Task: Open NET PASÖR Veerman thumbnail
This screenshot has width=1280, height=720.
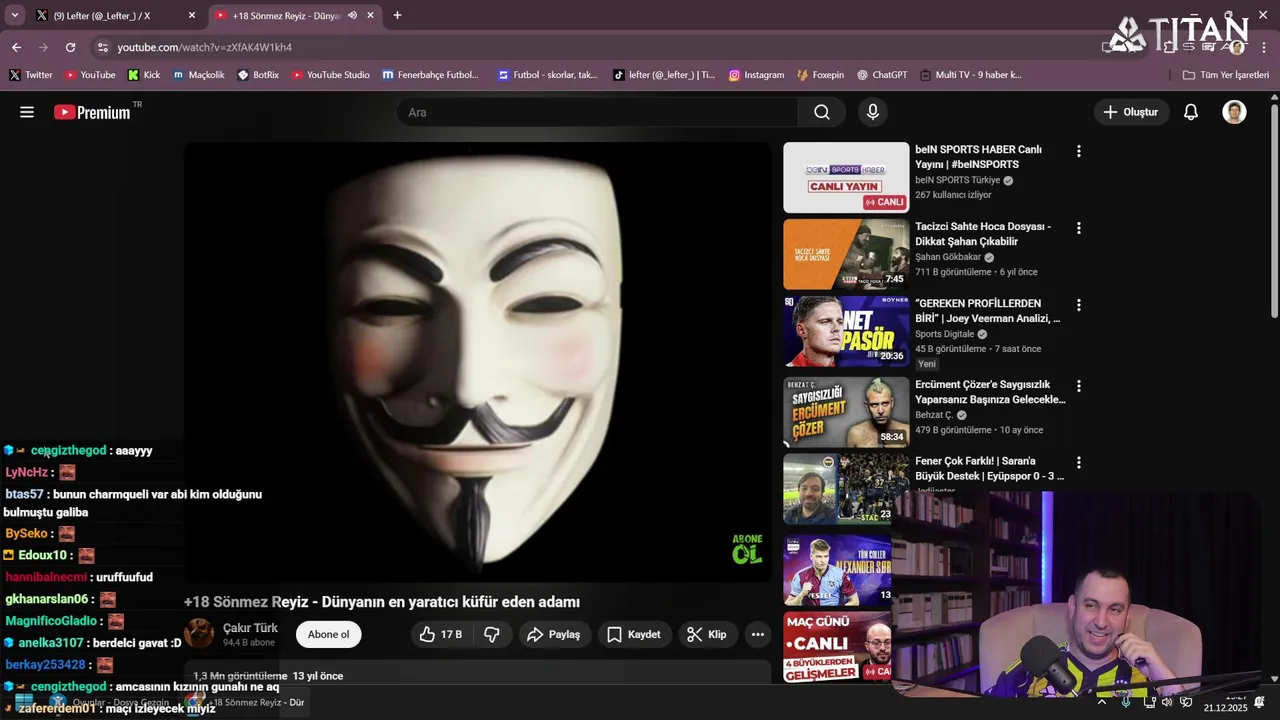Action: click(846, 331)
